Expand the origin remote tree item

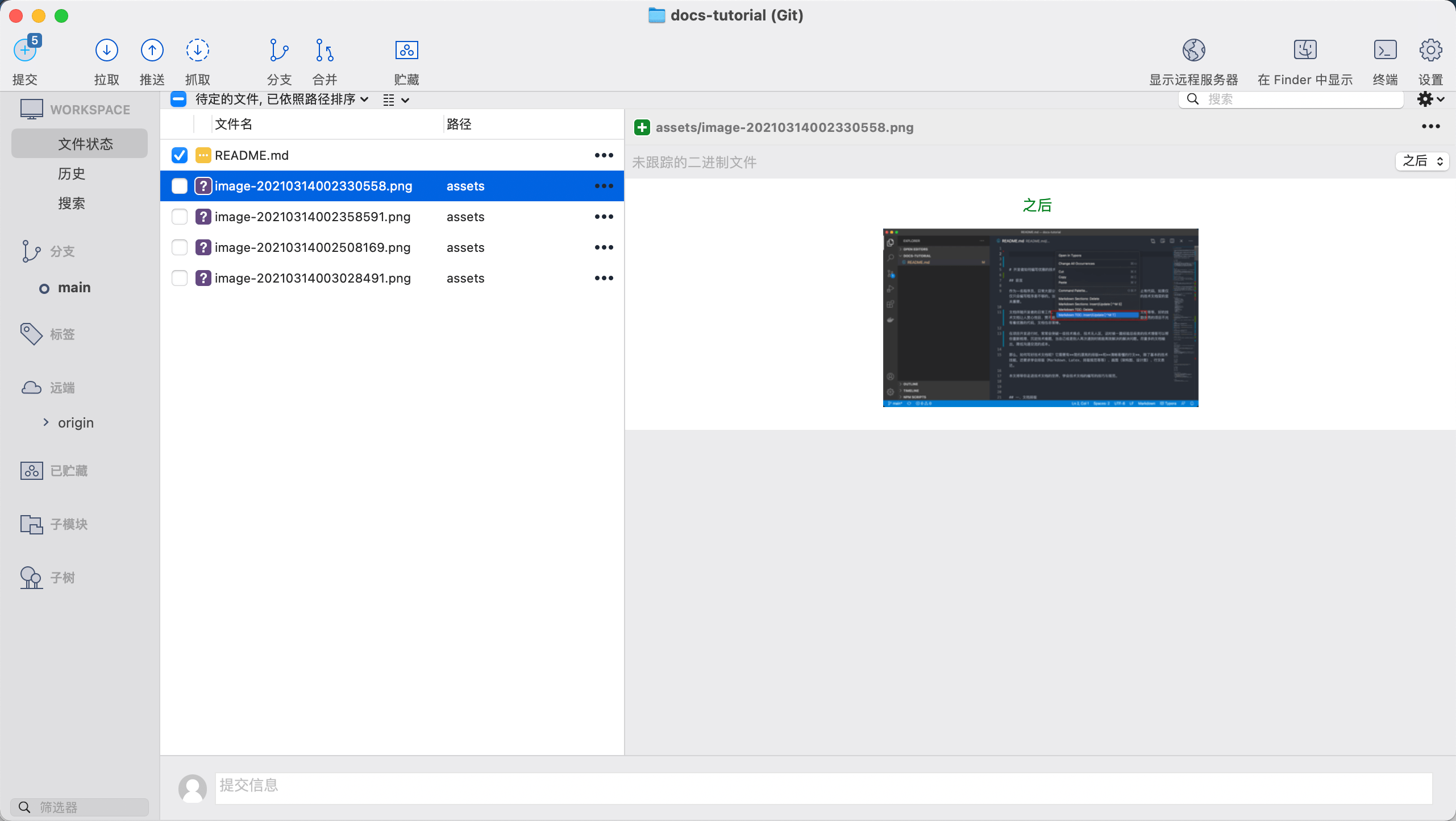point(46,422)
